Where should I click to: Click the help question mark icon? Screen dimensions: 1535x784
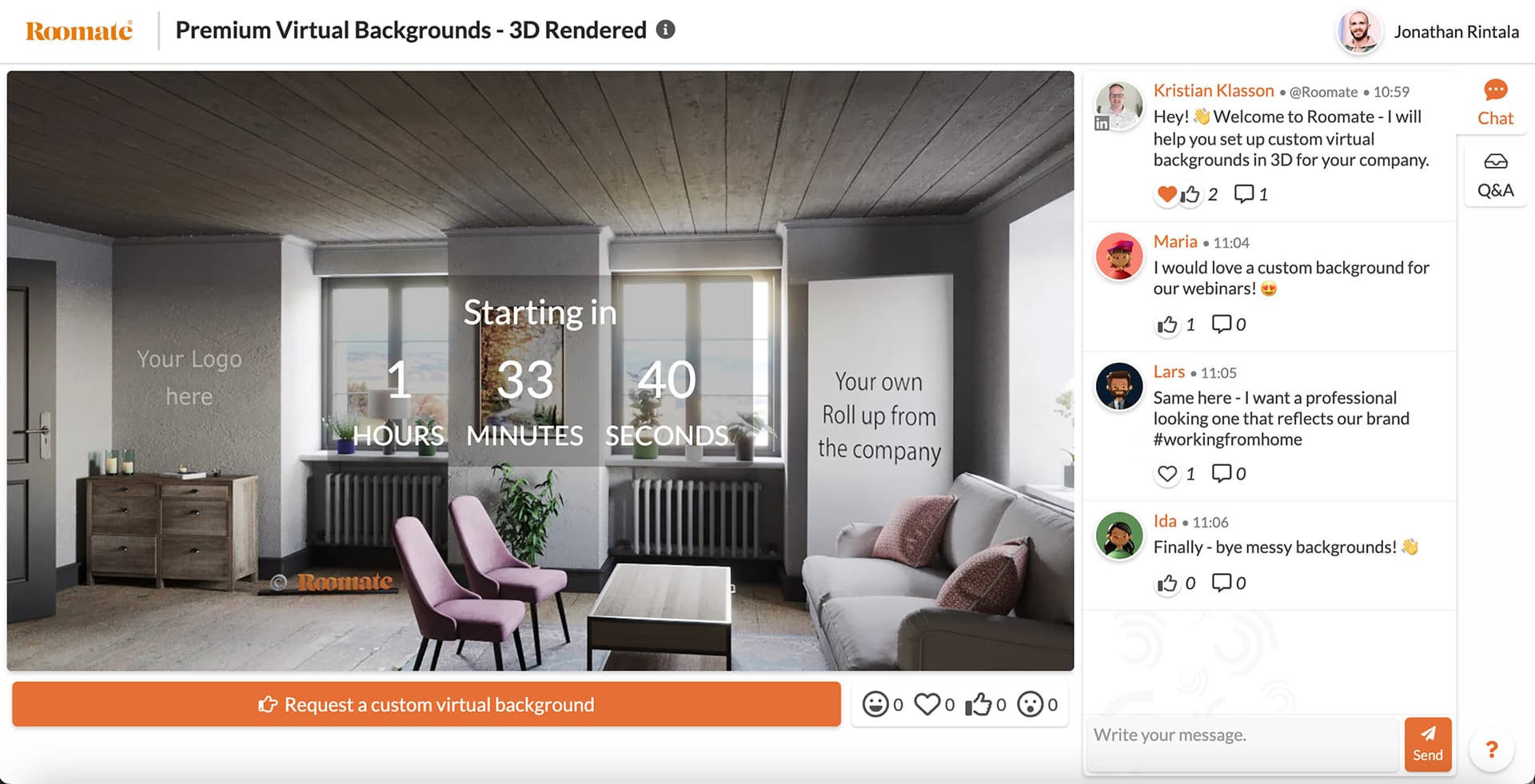tap(1491, 750)
